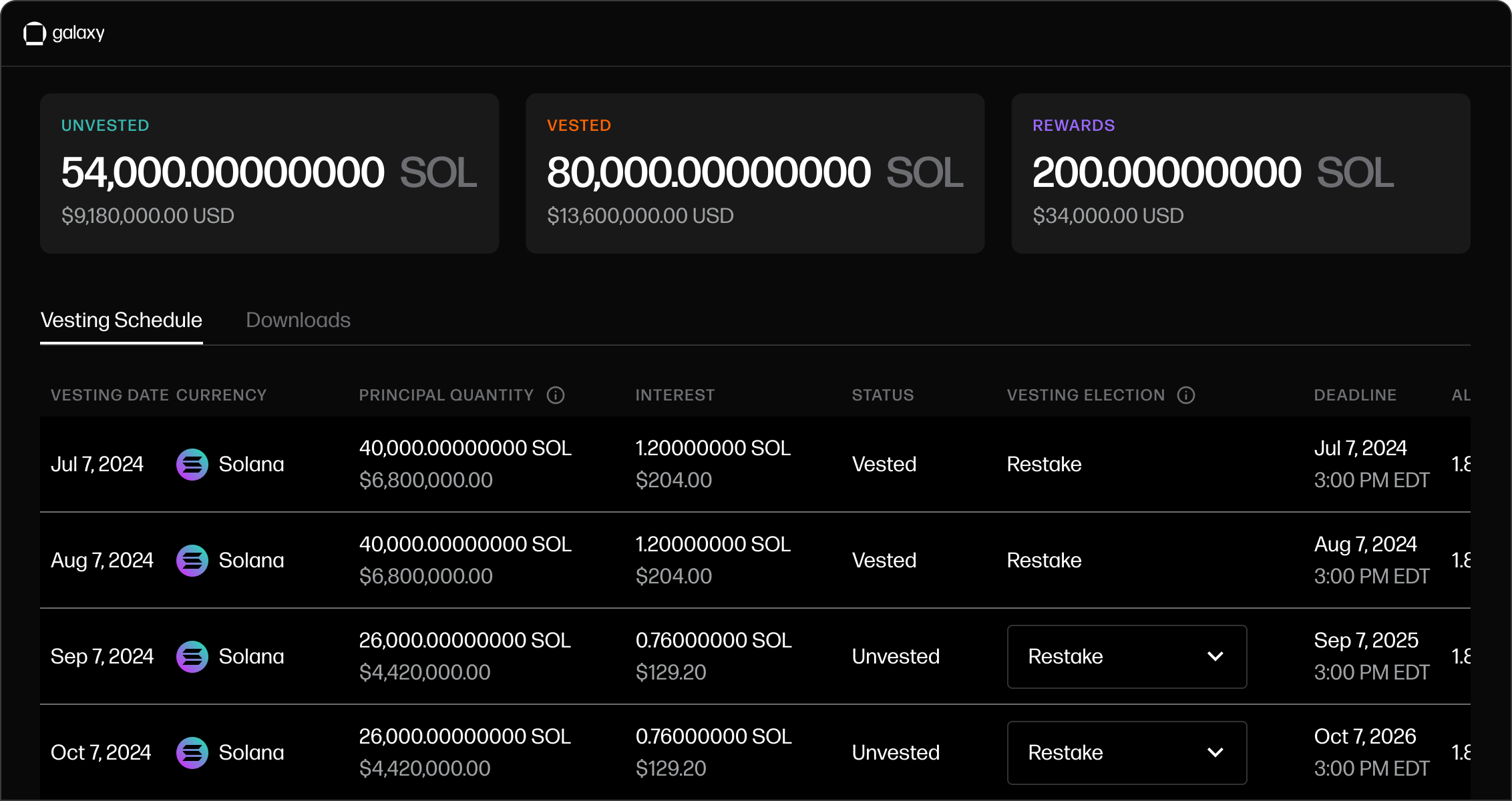
Task: Click the UNVESTED card label
Action: (106, 125)
